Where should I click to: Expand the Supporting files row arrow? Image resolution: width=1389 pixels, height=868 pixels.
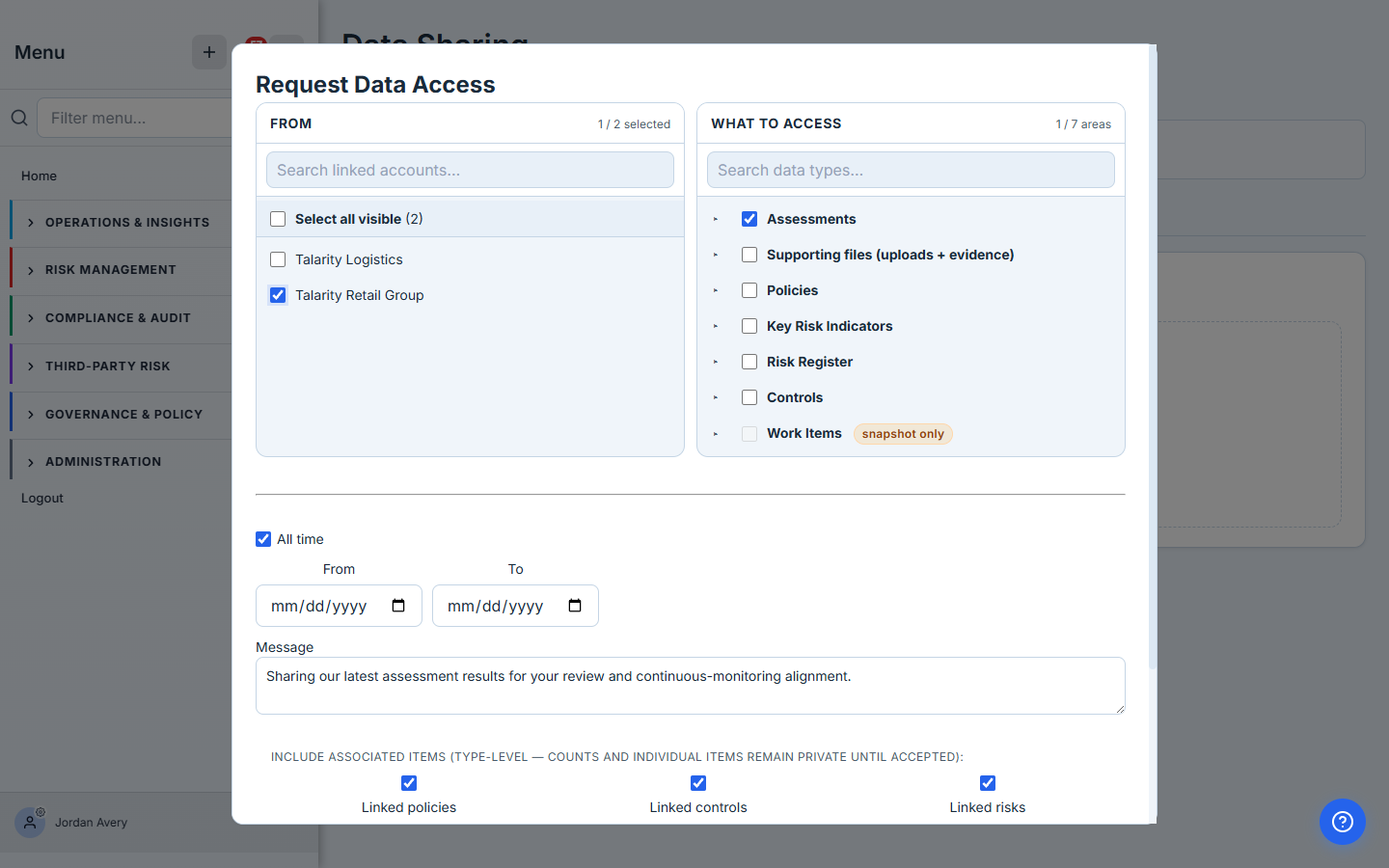[716, 255]
